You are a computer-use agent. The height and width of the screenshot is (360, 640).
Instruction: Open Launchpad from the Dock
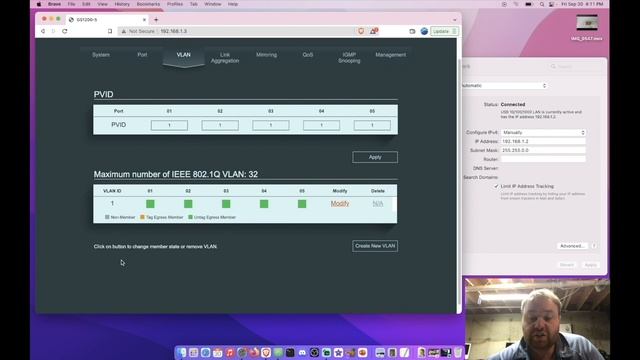tap(193, 352)
